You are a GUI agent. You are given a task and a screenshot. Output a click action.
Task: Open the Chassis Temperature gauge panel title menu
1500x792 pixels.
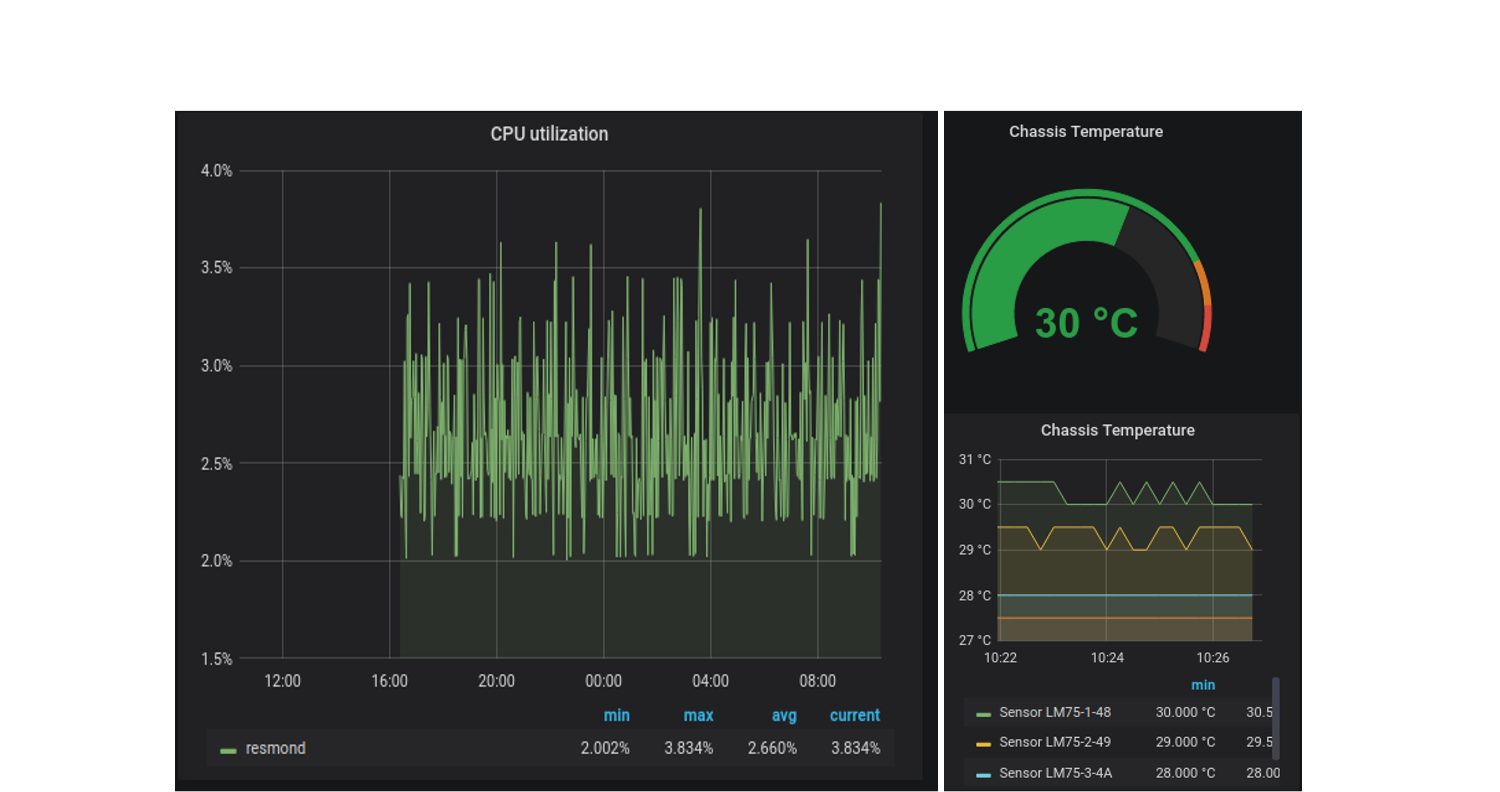point(1086,132)
